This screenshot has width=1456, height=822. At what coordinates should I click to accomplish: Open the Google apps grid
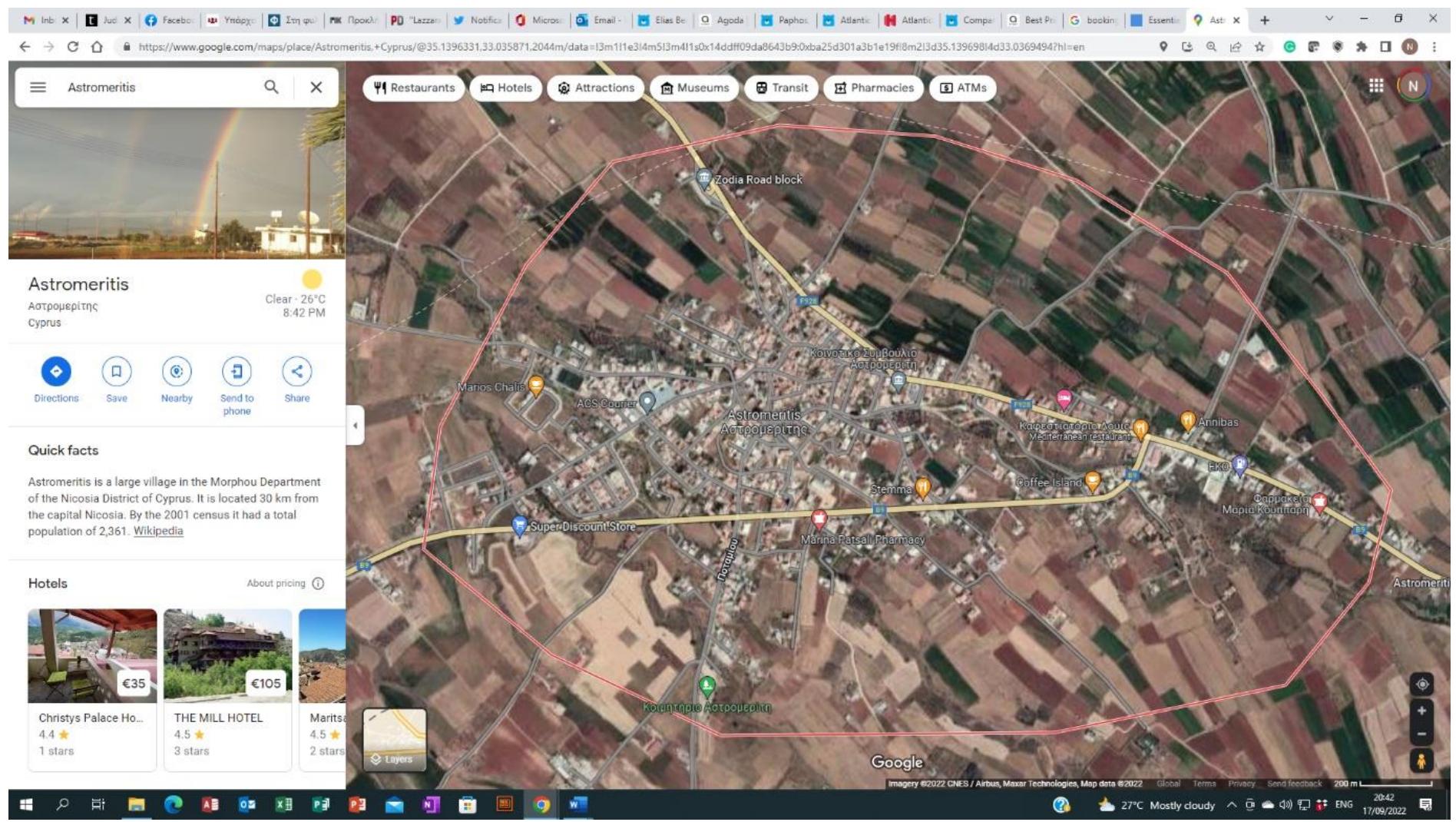(1375, 86)
